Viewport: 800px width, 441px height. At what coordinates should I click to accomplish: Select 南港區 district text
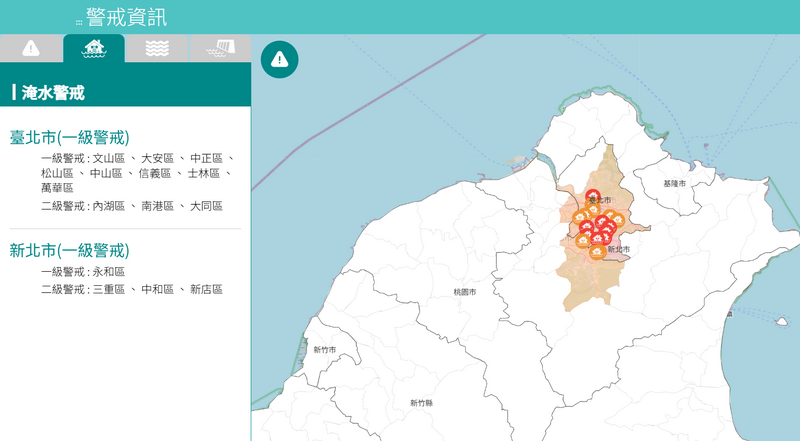(158, 206)
